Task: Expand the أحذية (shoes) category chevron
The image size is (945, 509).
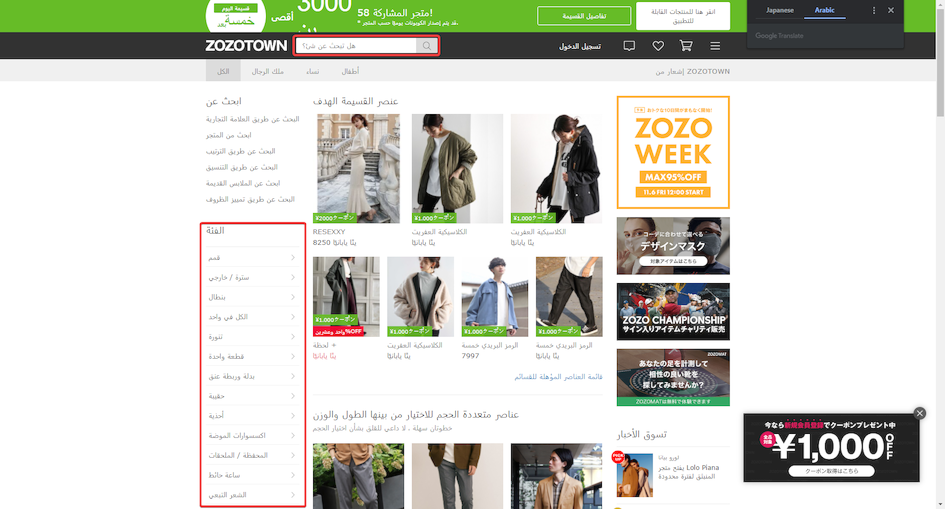Action: click(x=293, y=416)
